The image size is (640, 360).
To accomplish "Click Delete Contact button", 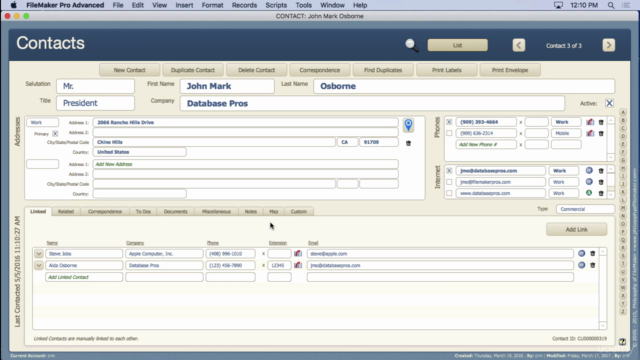I will coord(256,70).
